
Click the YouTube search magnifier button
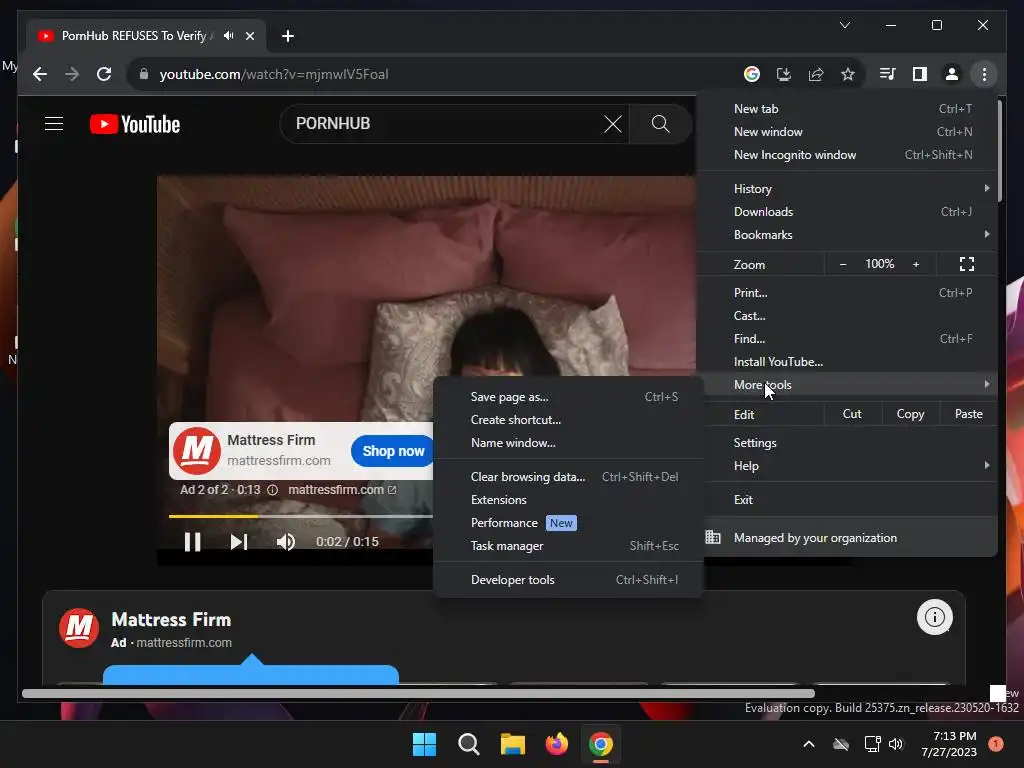pyautogui.click(x=660, y=124)
